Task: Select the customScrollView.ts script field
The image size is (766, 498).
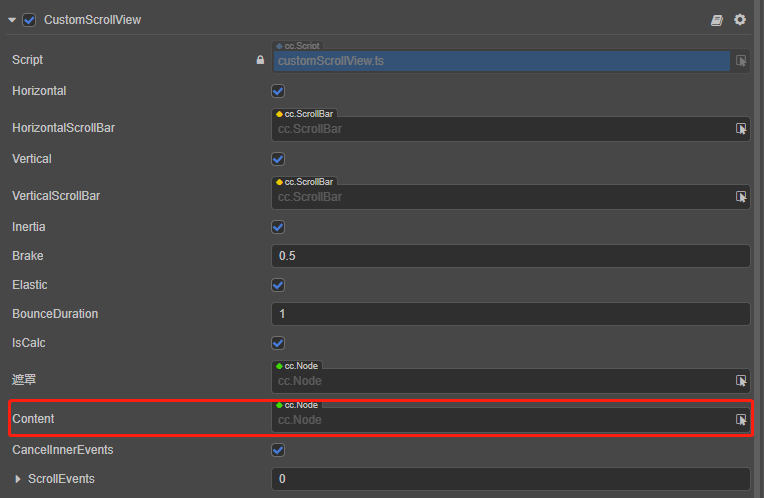Action: (x=502, y=61)
